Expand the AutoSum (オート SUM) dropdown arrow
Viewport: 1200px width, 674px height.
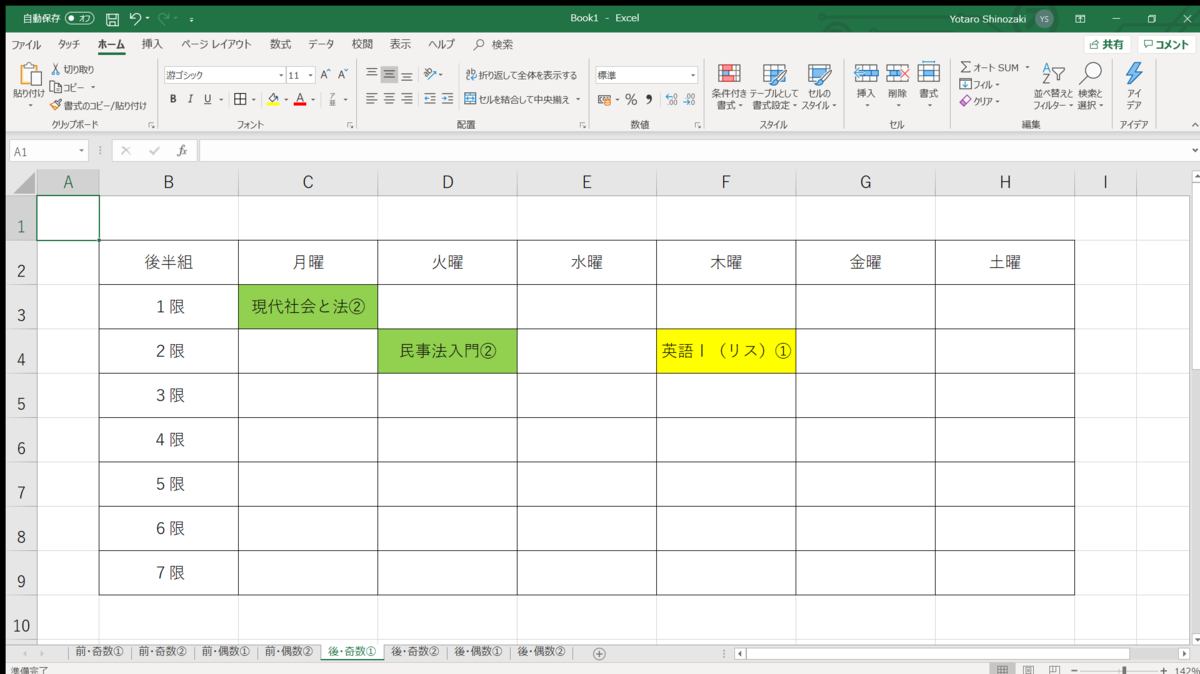tap(1027, 68)
